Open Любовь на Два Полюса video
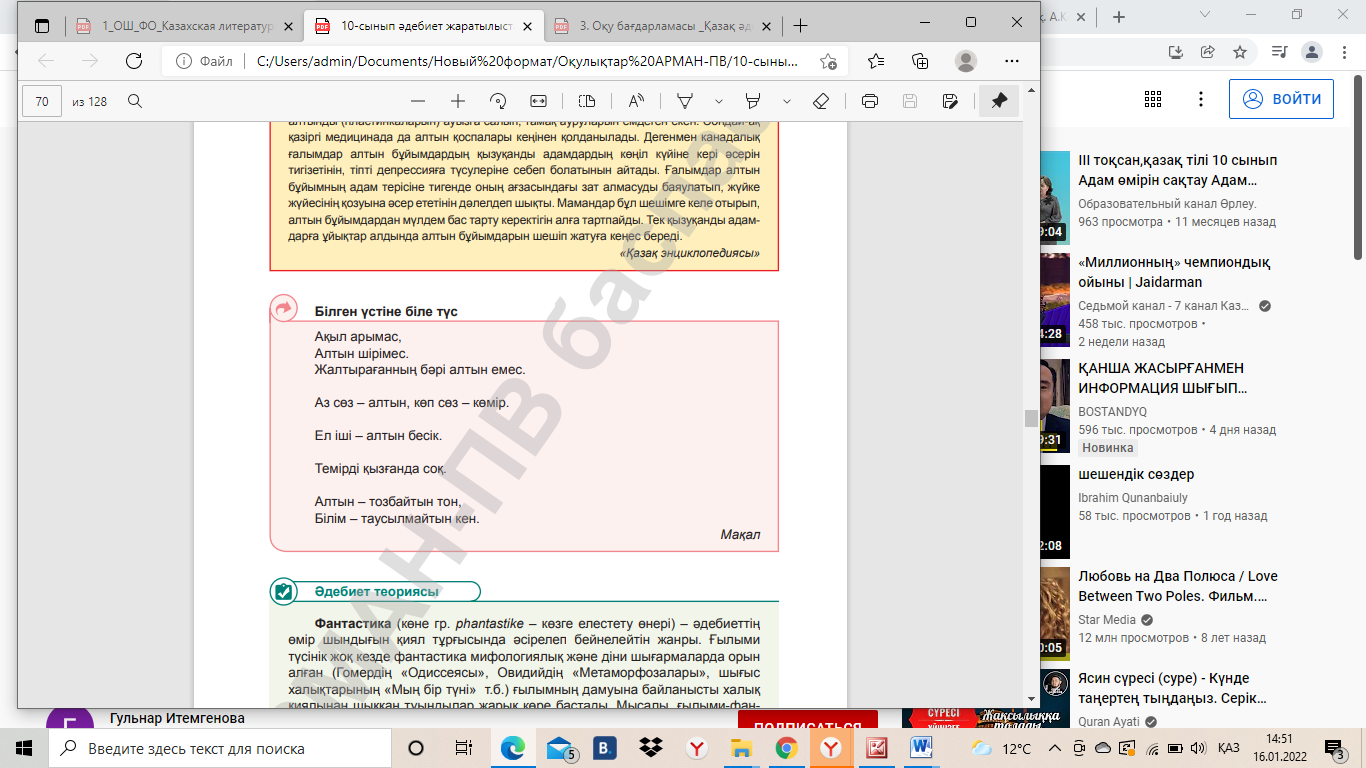 (1178, 586)
